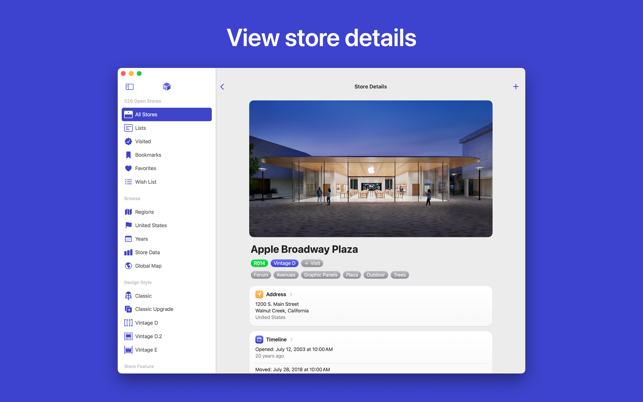This screenshot has width=643, height=402.
Task: Open Lists label in sidebar
Action: pyautogui.click(x=140, y=128)
